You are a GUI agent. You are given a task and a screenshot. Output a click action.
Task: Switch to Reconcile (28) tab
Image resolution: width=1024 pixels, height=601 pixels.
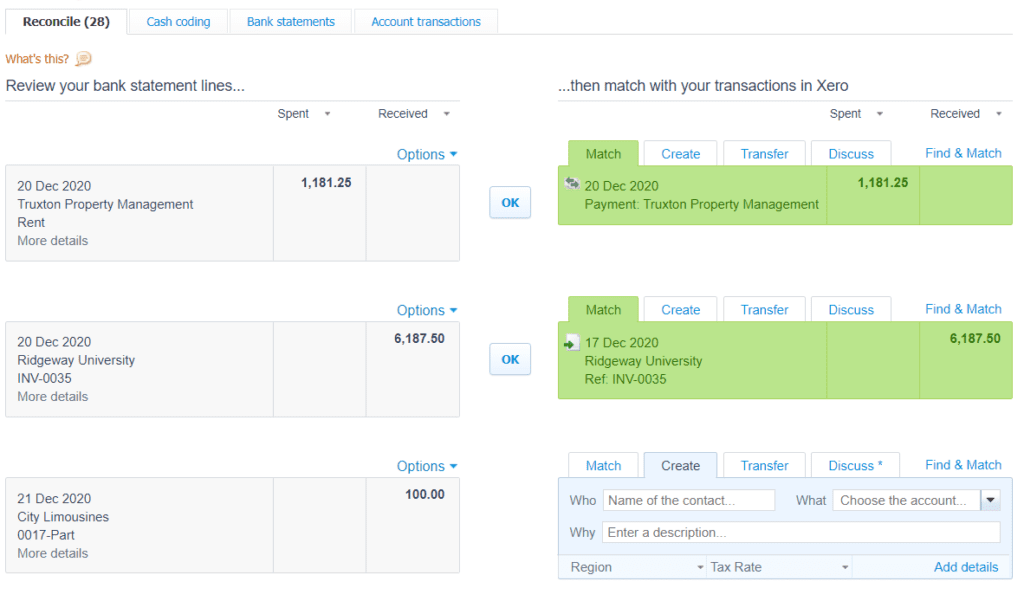[x=66, y=22]
